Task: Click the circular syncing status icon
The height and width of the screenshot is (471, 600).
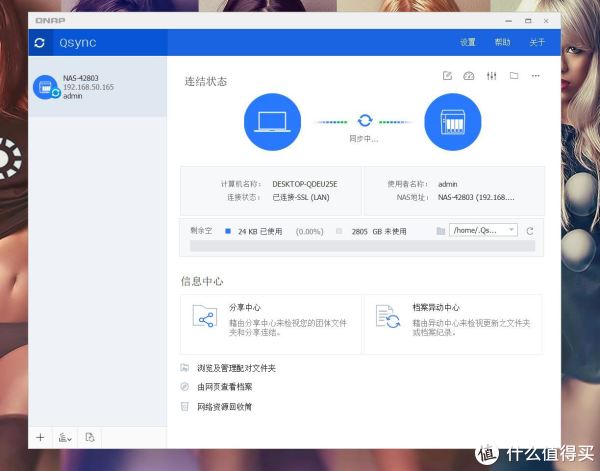Action: click(x=364, y=121)
